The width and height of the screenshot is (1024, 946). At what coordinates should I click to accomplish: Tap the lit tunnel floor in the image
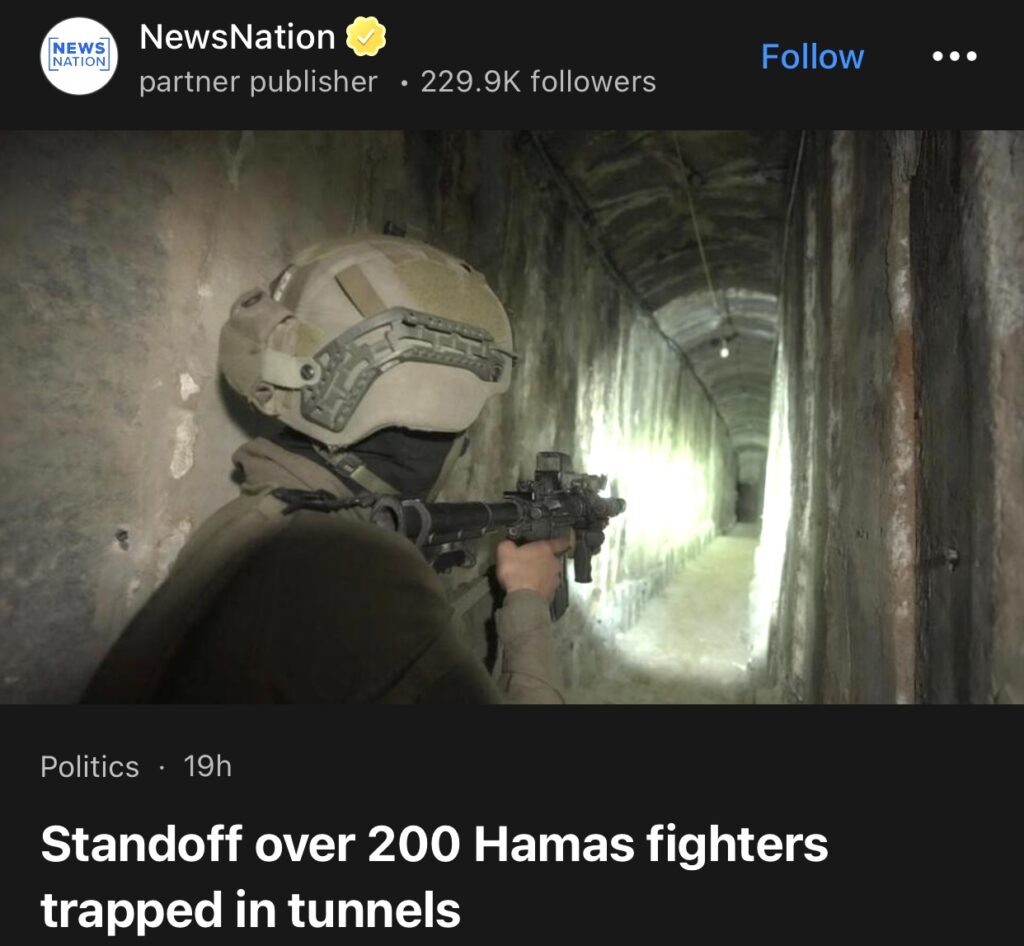(692, 620)
